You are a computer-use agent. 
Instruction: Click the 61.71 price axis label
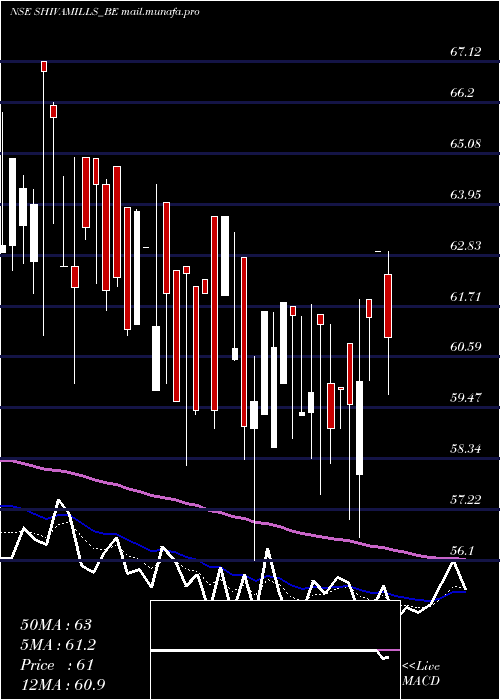tap(466, 296)
